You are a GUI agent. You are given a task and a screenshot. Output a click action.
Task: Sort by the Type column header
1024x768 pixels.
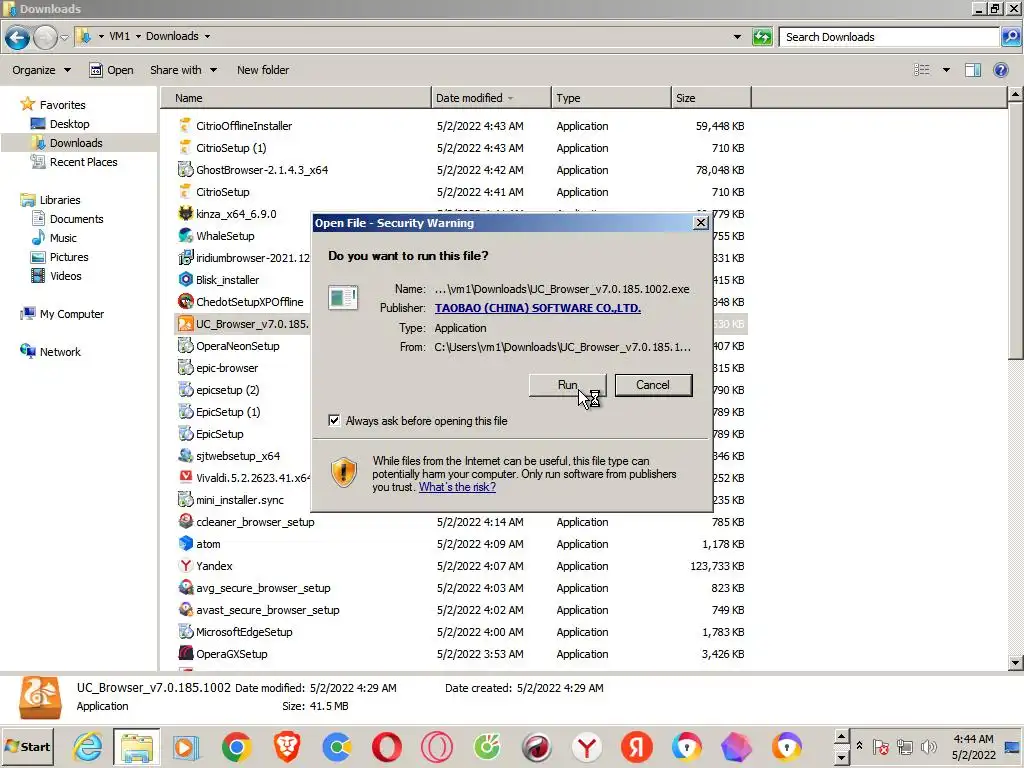(611, 98)
